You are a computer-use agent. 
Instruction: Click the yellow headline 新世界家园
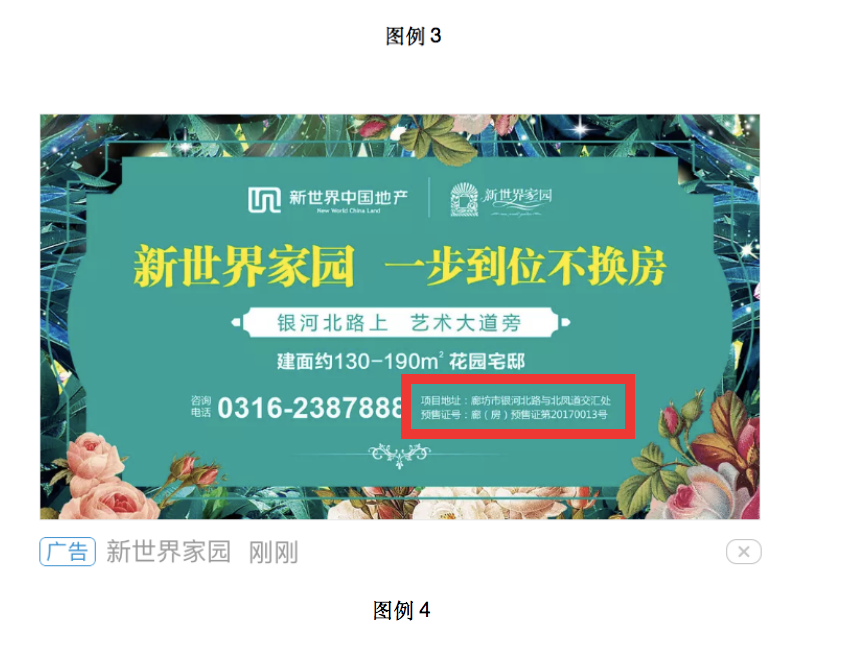point(244,265)
